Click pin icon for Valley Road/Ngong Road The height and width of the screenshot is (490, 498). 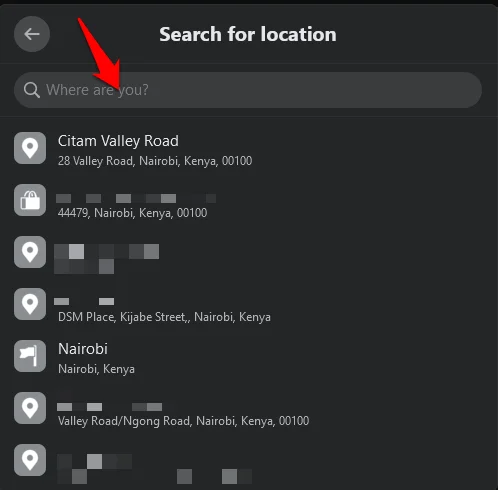coord(30,408)
